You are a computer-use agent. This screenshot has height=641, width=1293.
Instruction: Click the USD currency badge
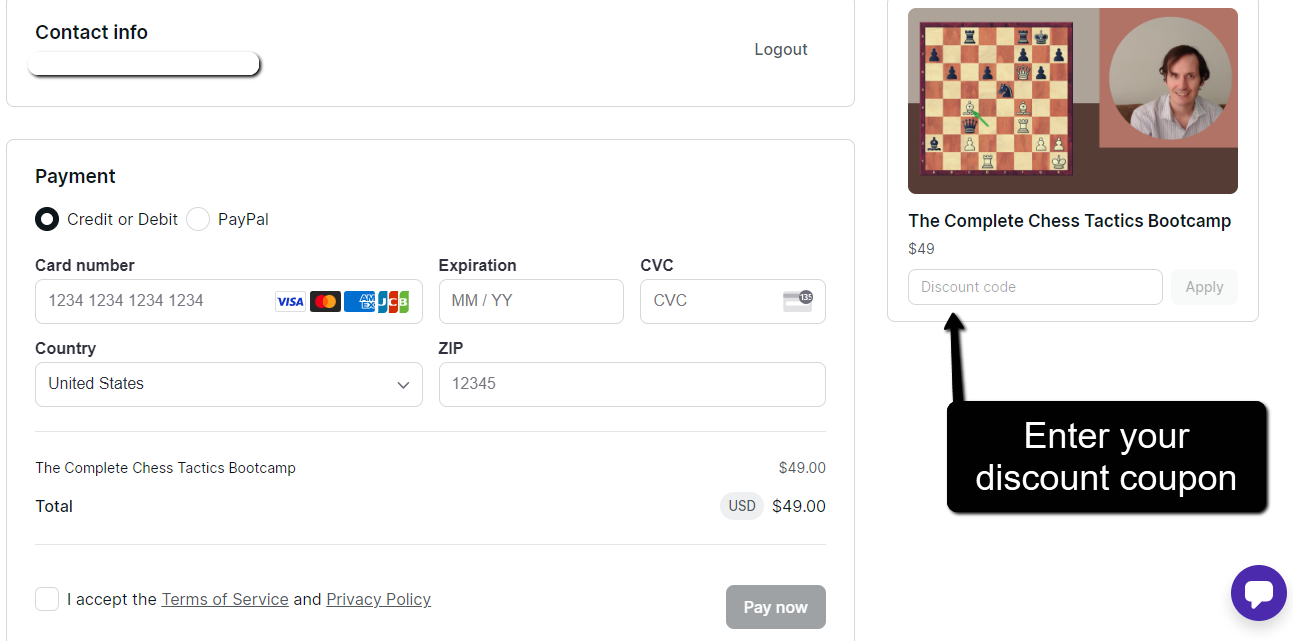(x=742, y=506)
